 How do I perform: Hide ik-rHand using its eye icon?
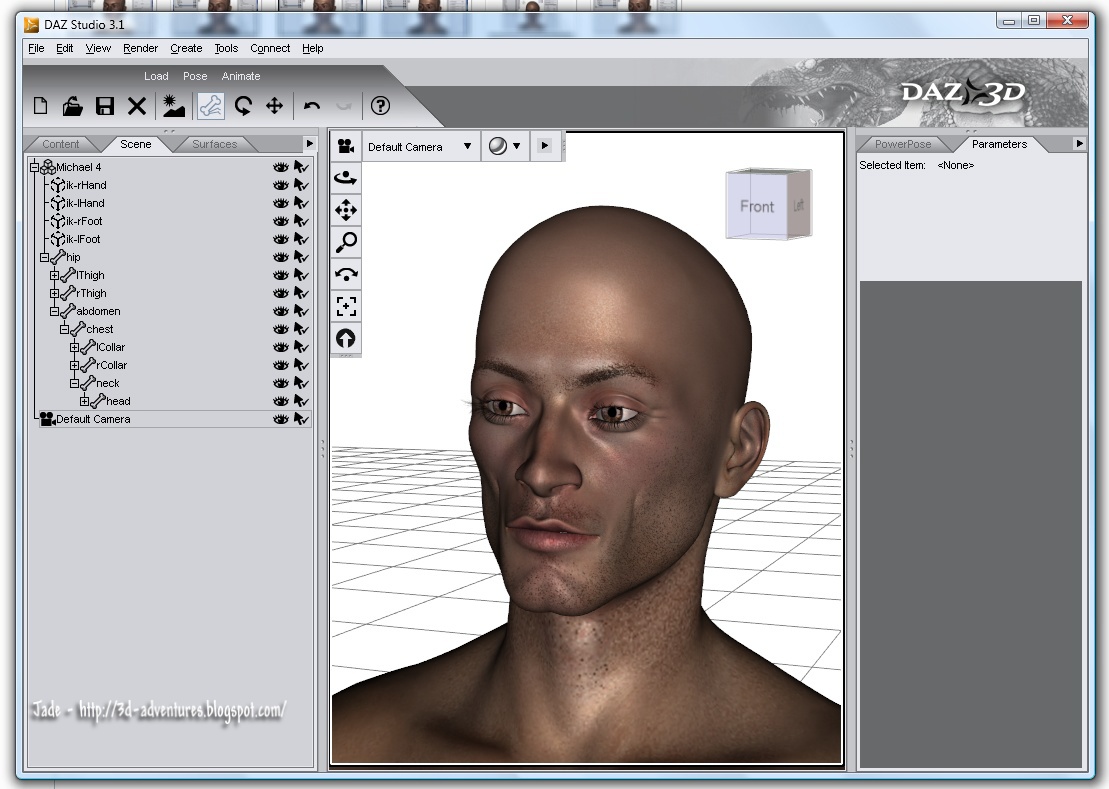(281, 185)
